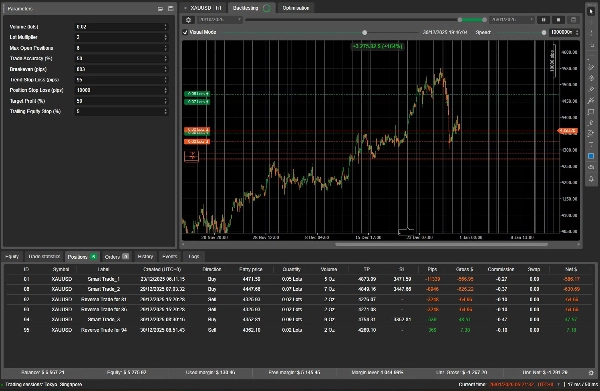Switch to the Orders tab
The width and height of the screenshot is (600, 391).
pos(116,257)
